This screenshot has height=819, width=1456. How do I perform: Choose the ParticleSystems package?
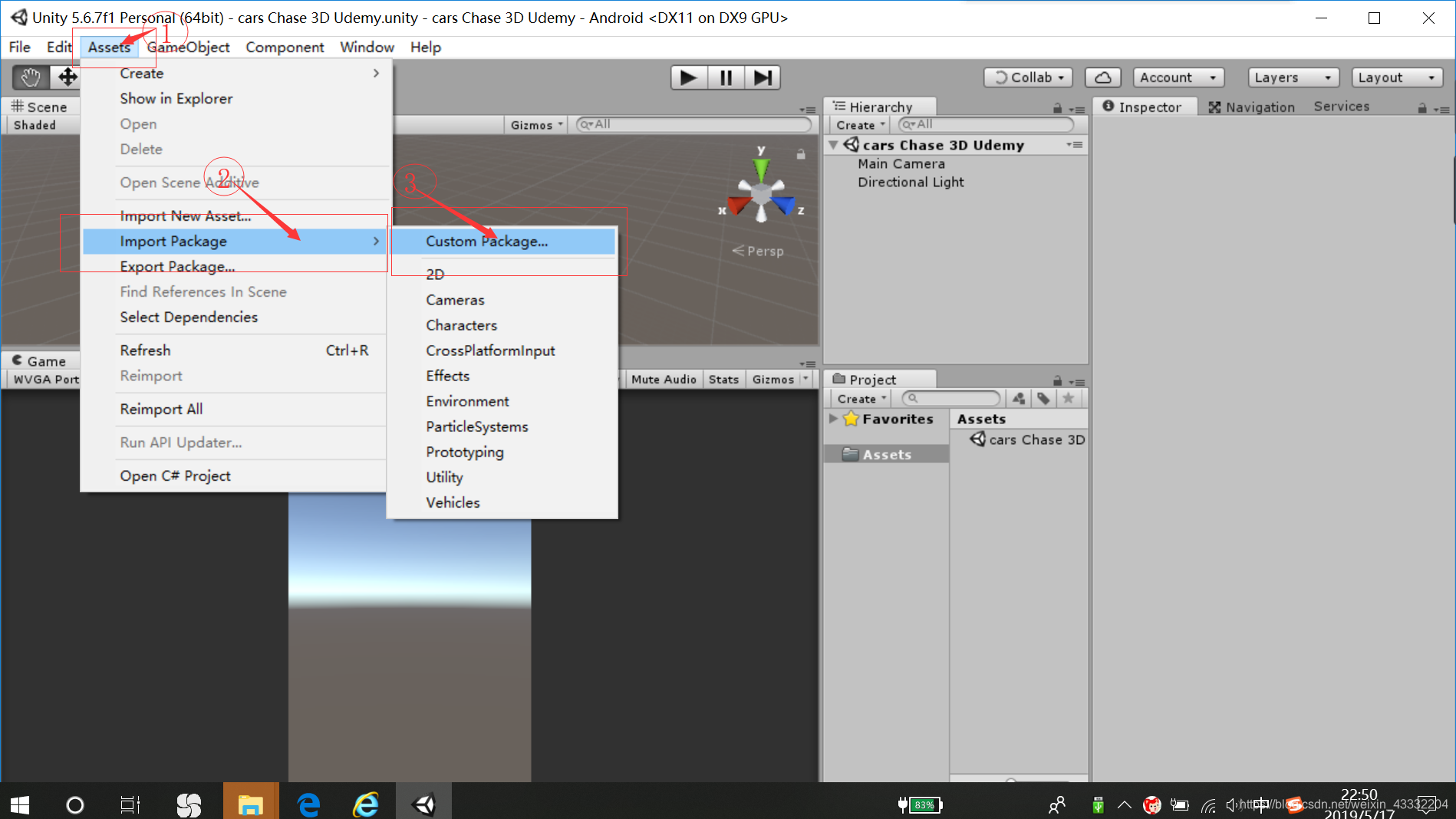click(x=503, y=426)
